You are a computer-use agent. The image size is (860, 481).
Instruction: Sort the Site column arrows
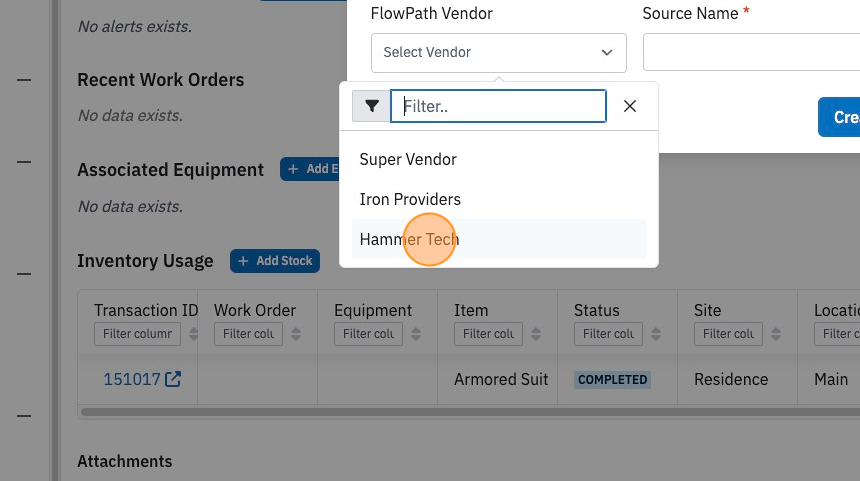point(776,333)
